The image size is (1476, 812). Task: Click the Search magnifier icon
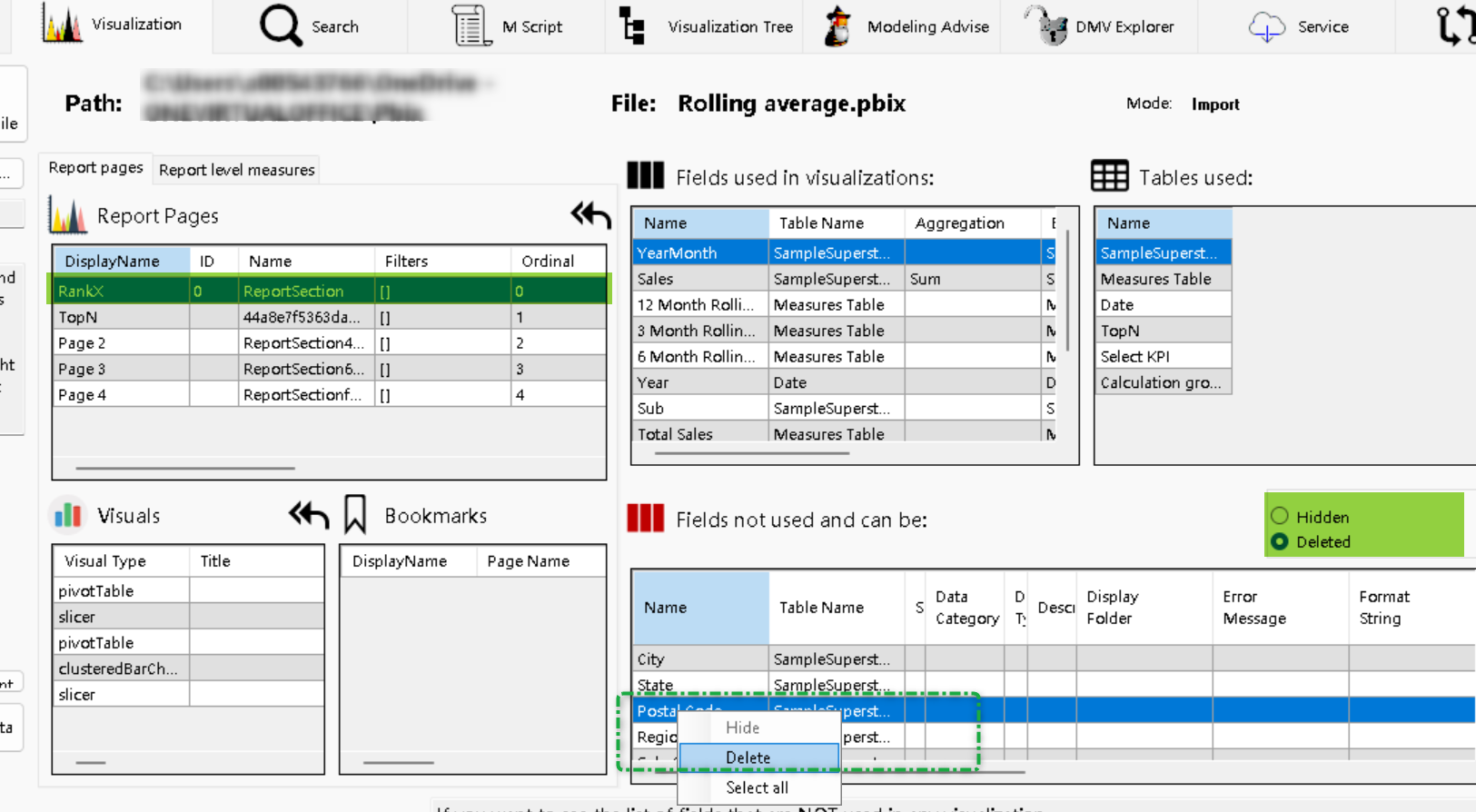[x=281, y=25]
